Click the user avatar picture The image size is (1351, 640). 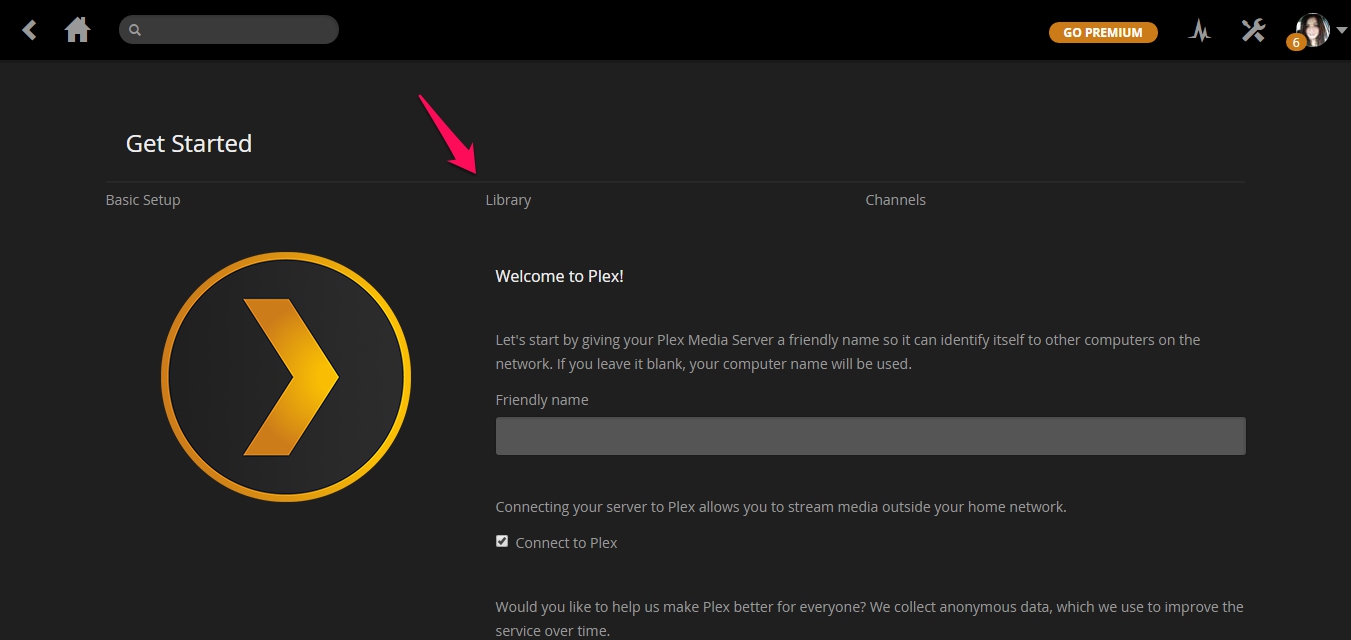[x=1314, y=29]
